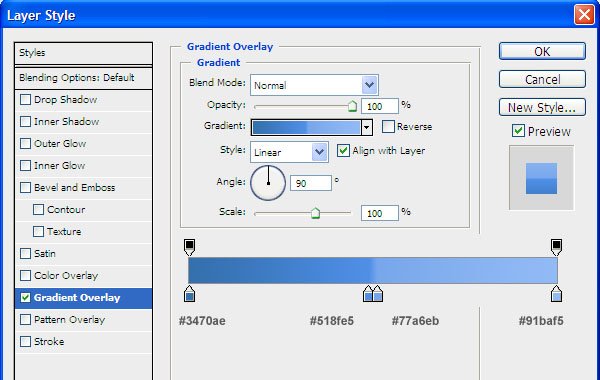Click the Scale value field
The height and width of the screenshot is (380, 600).
click(x=380, y=213)
